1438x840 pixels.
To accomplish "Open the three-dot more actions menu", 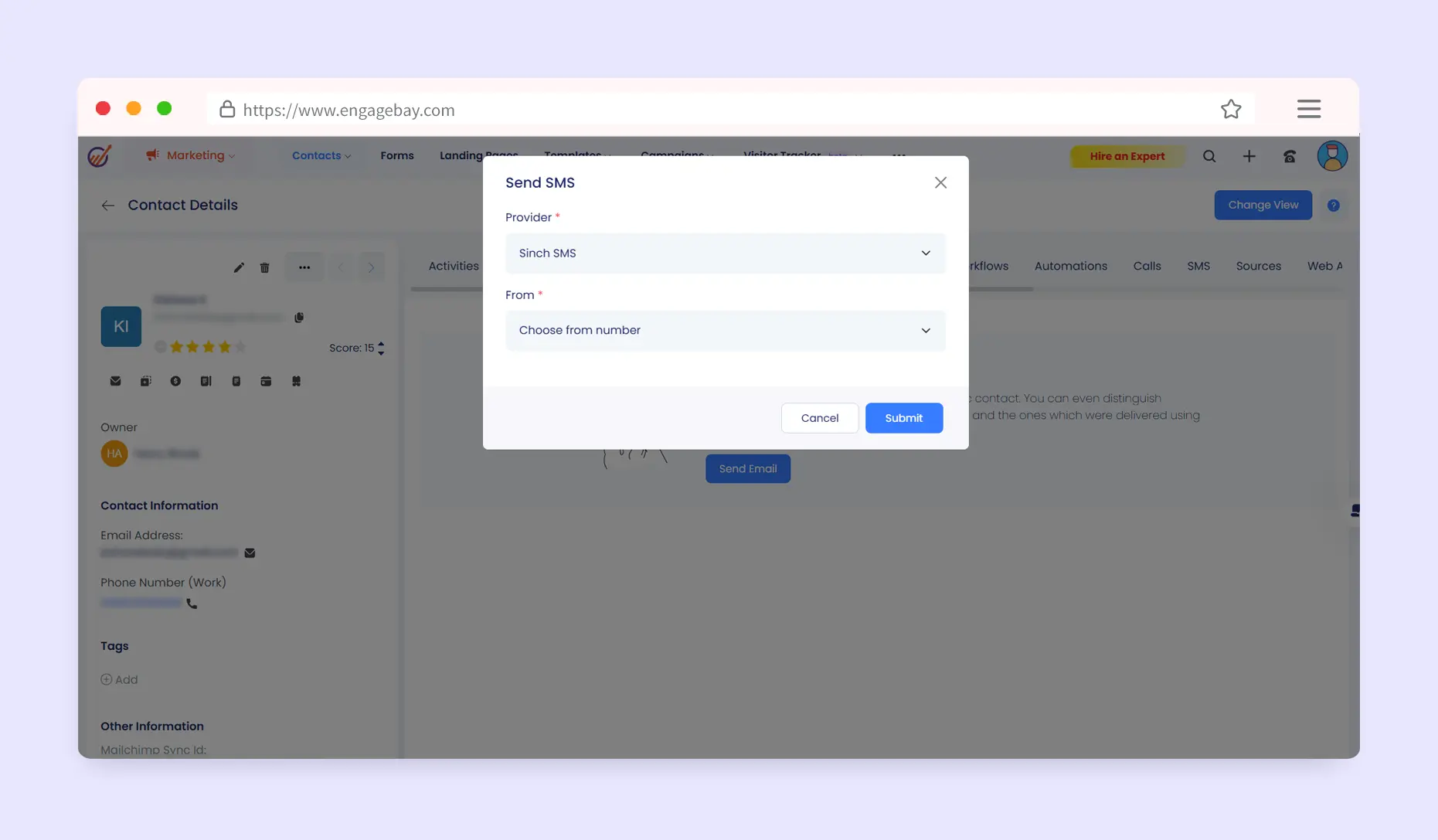I will coord(304,267).
